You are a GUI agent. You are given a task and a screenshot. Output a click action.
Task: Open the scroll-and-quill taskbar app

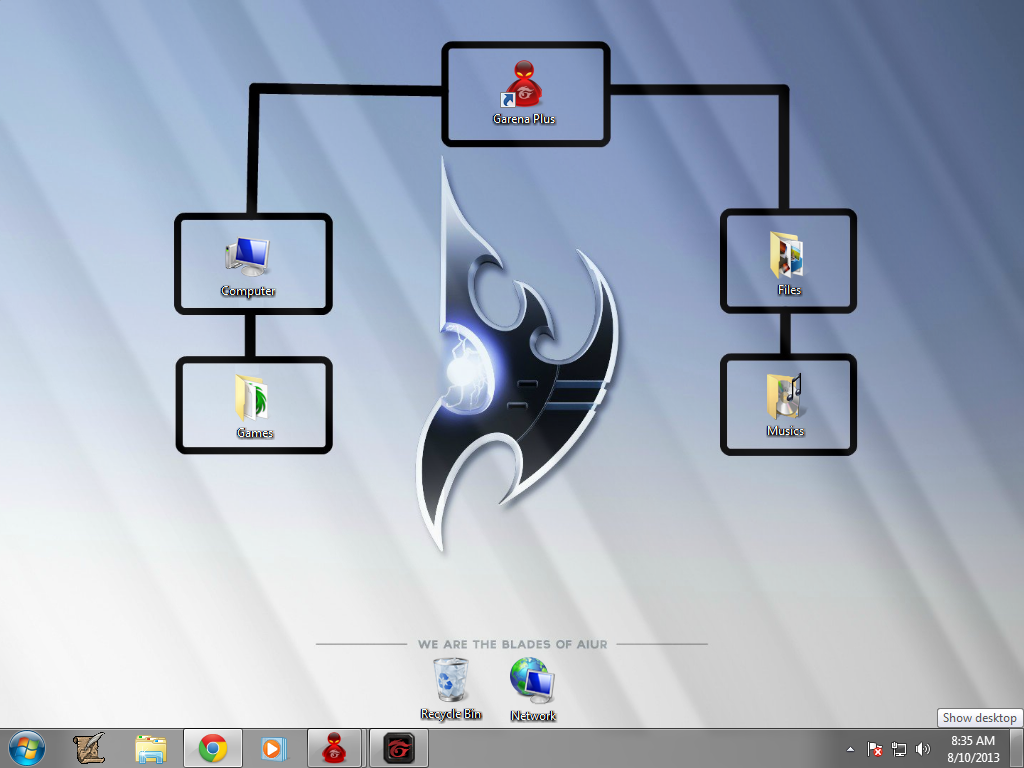tap(89, 748)
